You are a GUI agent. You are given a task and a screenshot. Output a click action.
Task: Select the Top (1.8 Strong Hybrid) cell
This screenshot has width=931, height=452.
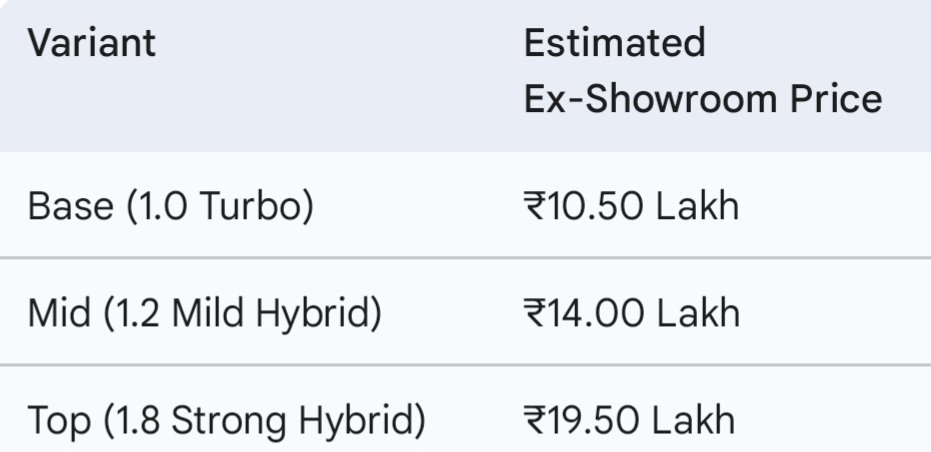[226, 420]
